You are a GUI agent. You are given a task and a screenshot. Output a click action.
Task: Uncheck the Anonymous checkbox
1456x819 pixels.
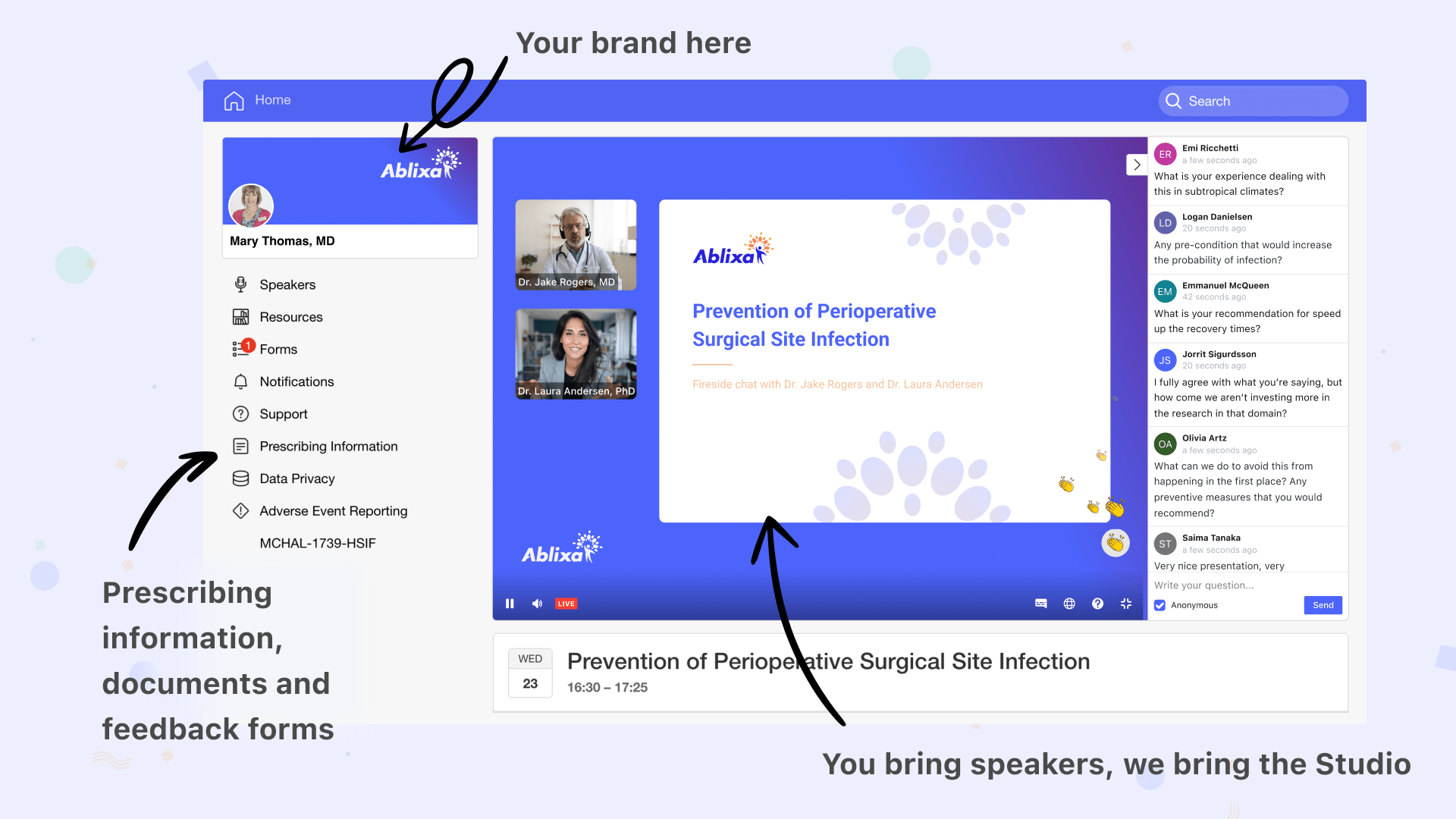click(x=1159, y=604)
